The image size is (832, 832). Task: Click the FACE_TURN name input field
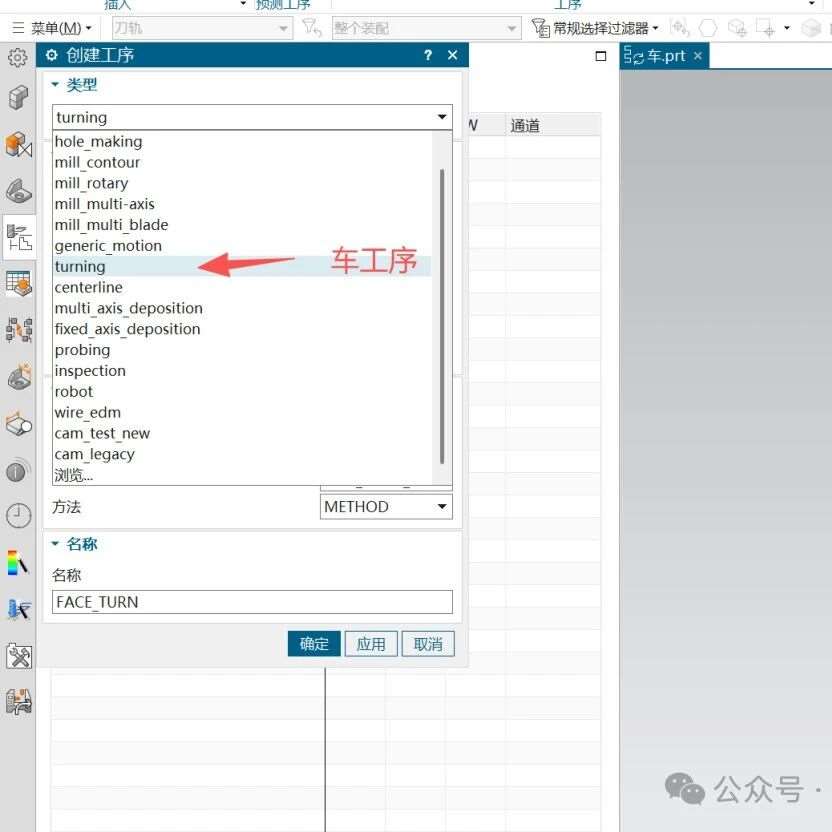[x=252, y=602]
